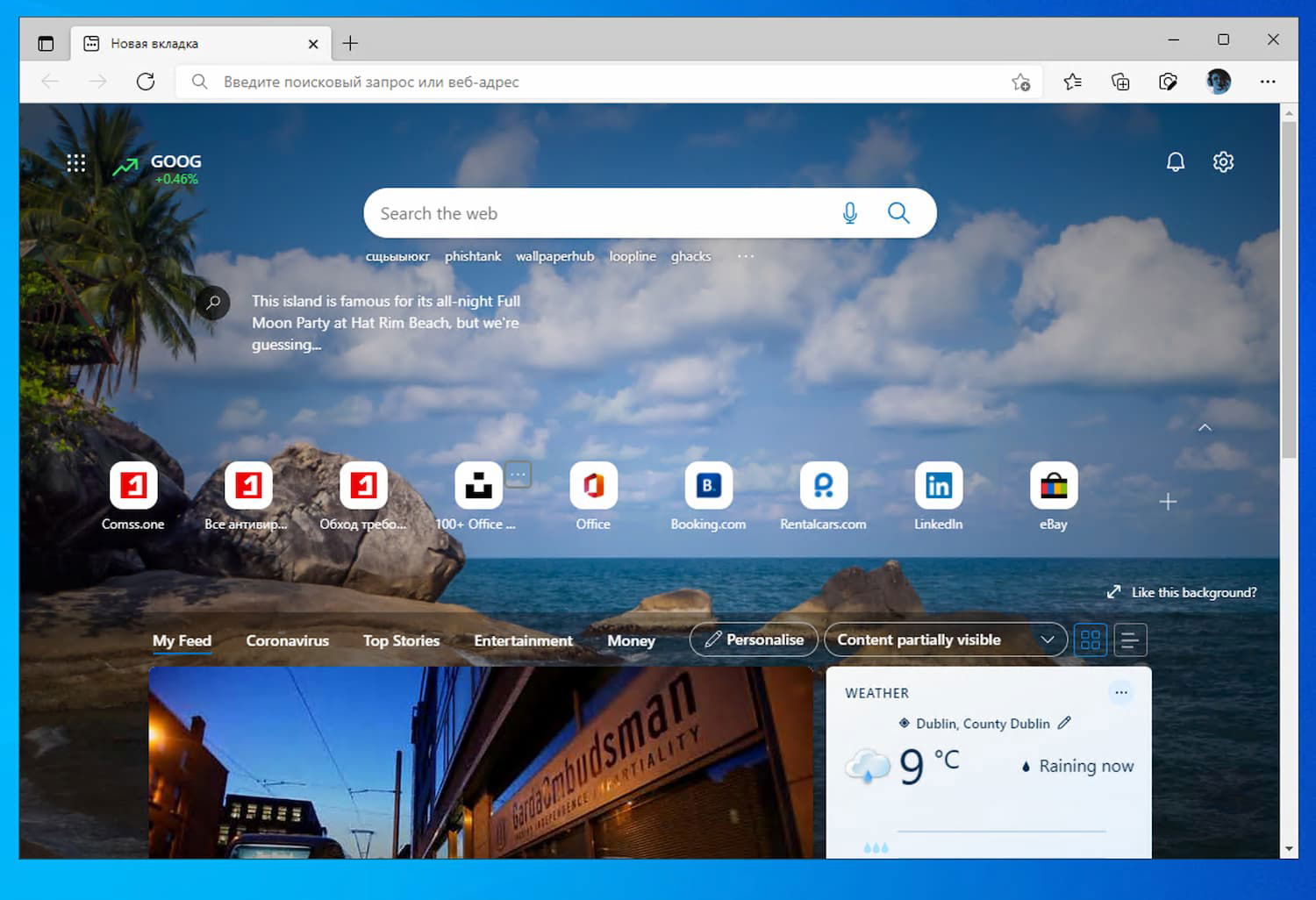Screen dimensions: 1316x900
Task: Open the Edge Settings and more menu
Action: [x=1268, y=82]
